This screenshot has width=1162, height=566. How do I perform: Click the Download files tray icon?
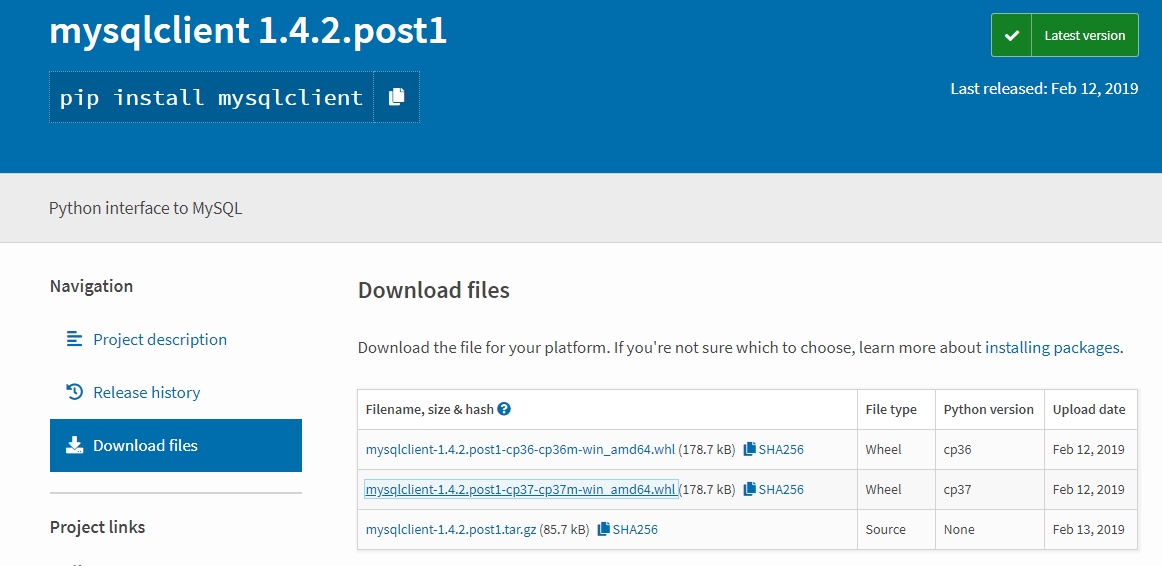tap(75, 445)
